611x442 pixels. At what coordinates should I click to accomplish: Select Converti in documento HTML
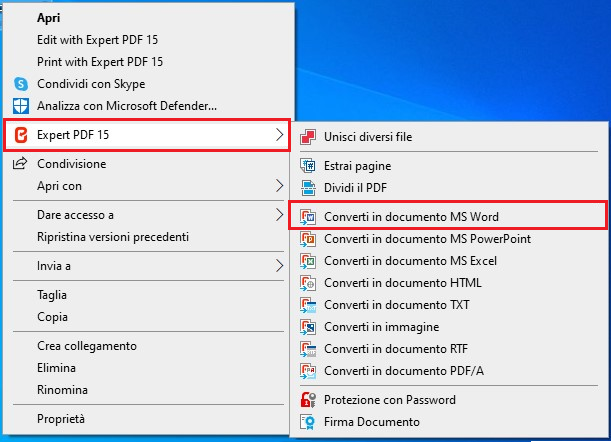click(449, 283)
